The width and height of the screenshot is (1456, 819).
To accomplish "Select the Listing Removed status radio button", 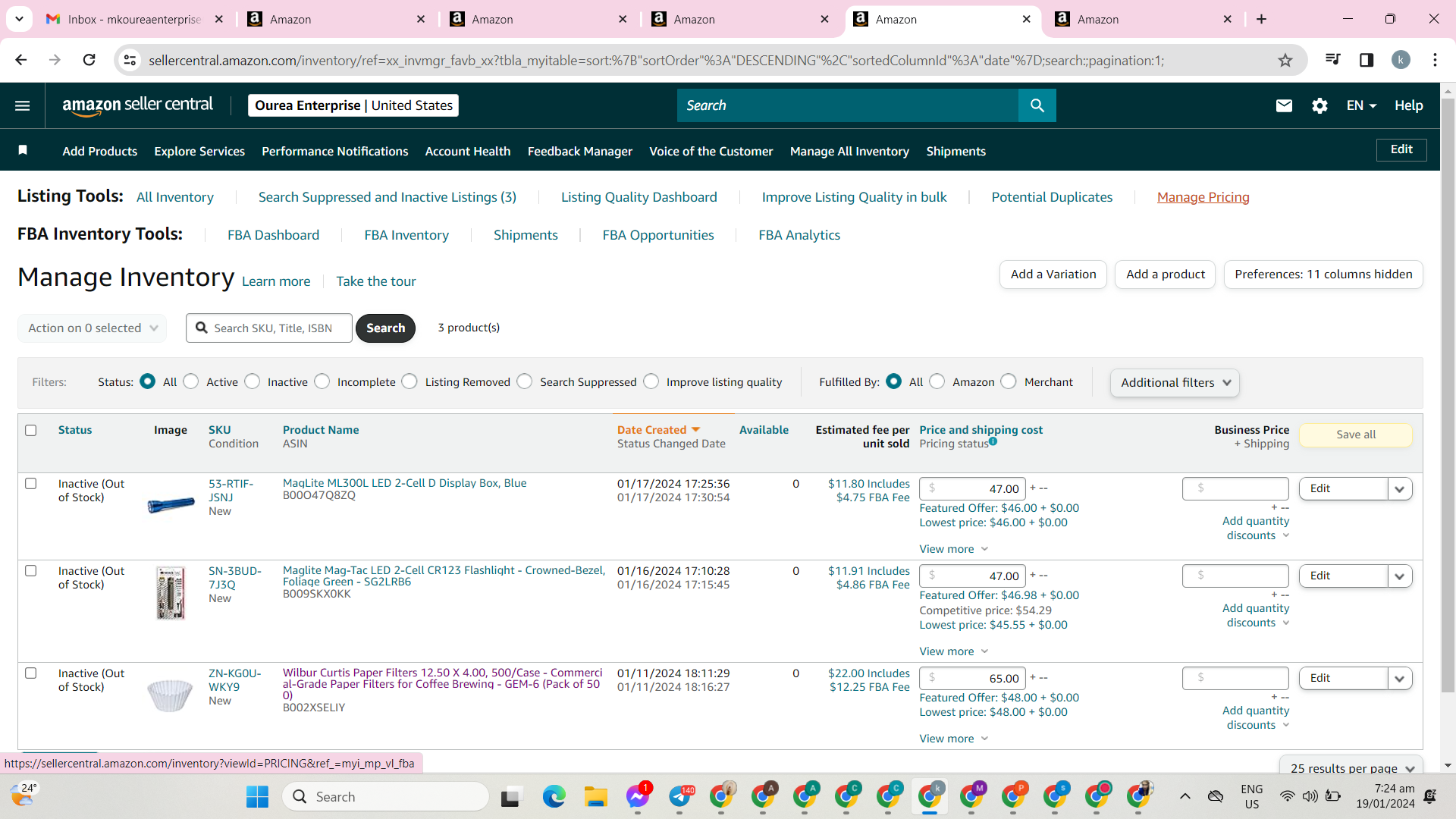I will click(409, 381).
